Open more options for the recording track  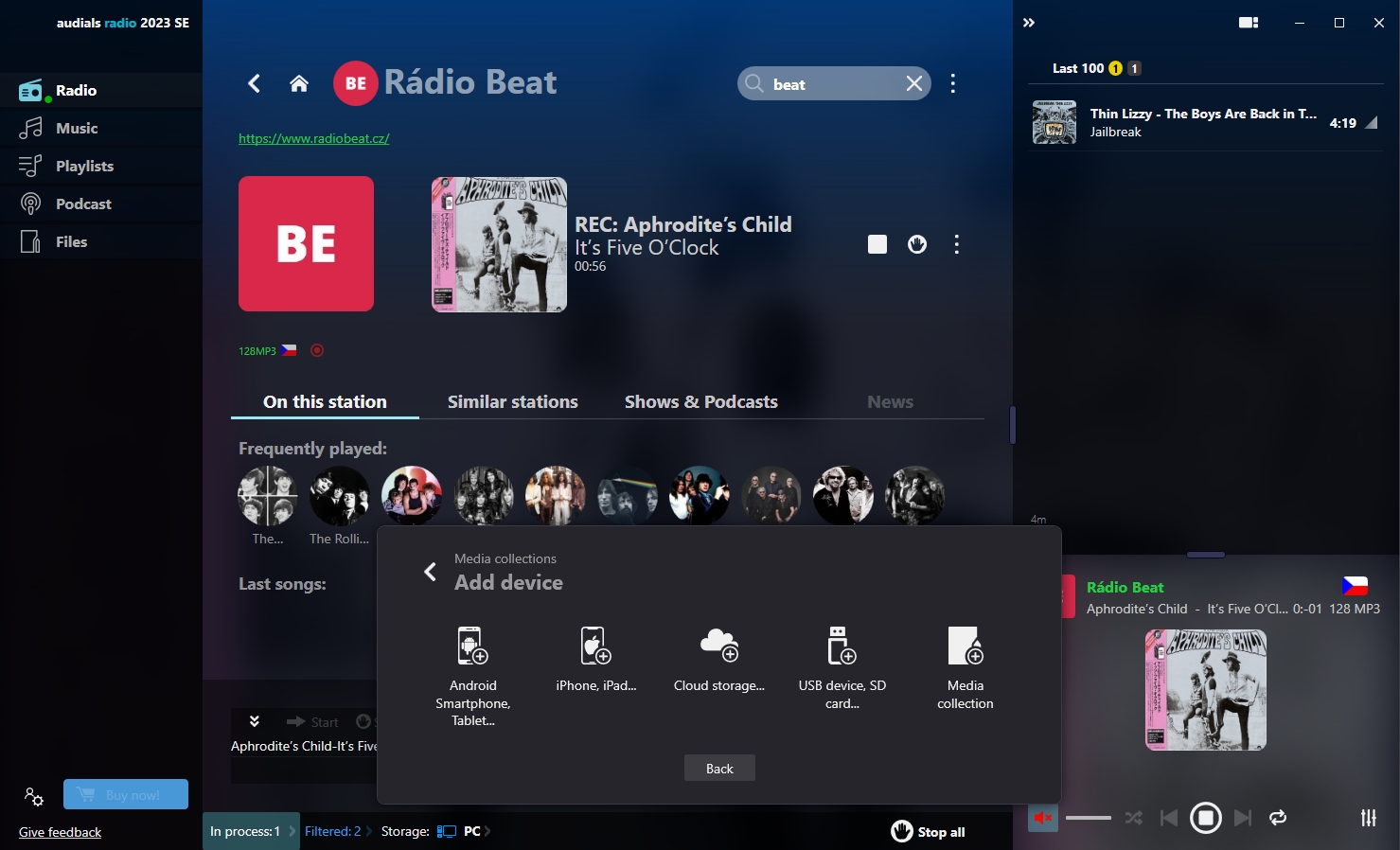click(957, 244)
